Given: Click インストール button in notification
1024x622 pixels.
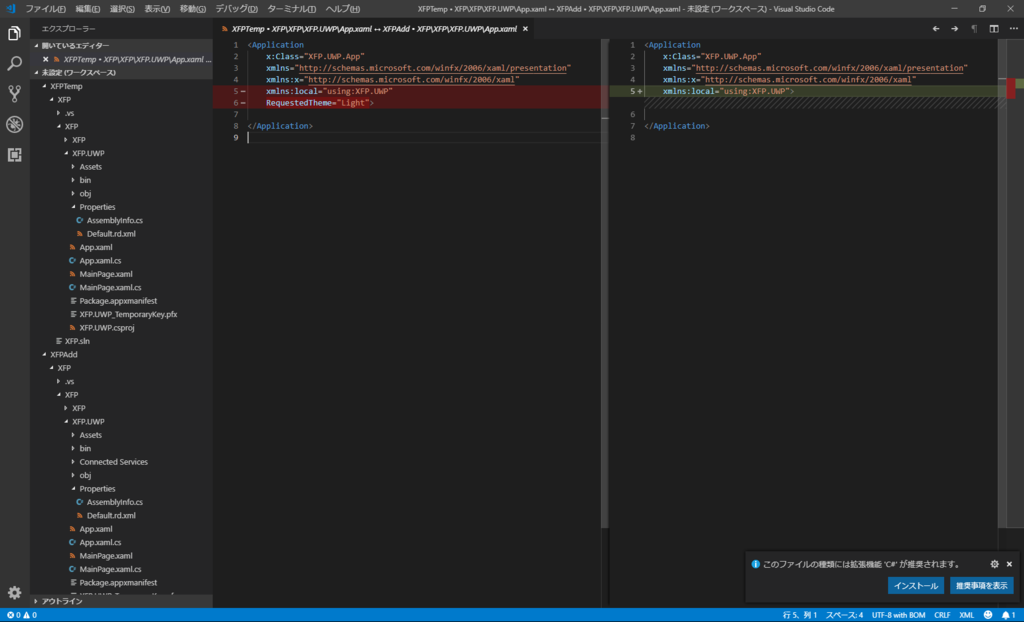Looking at the screenshot, I should click(916, 585).
